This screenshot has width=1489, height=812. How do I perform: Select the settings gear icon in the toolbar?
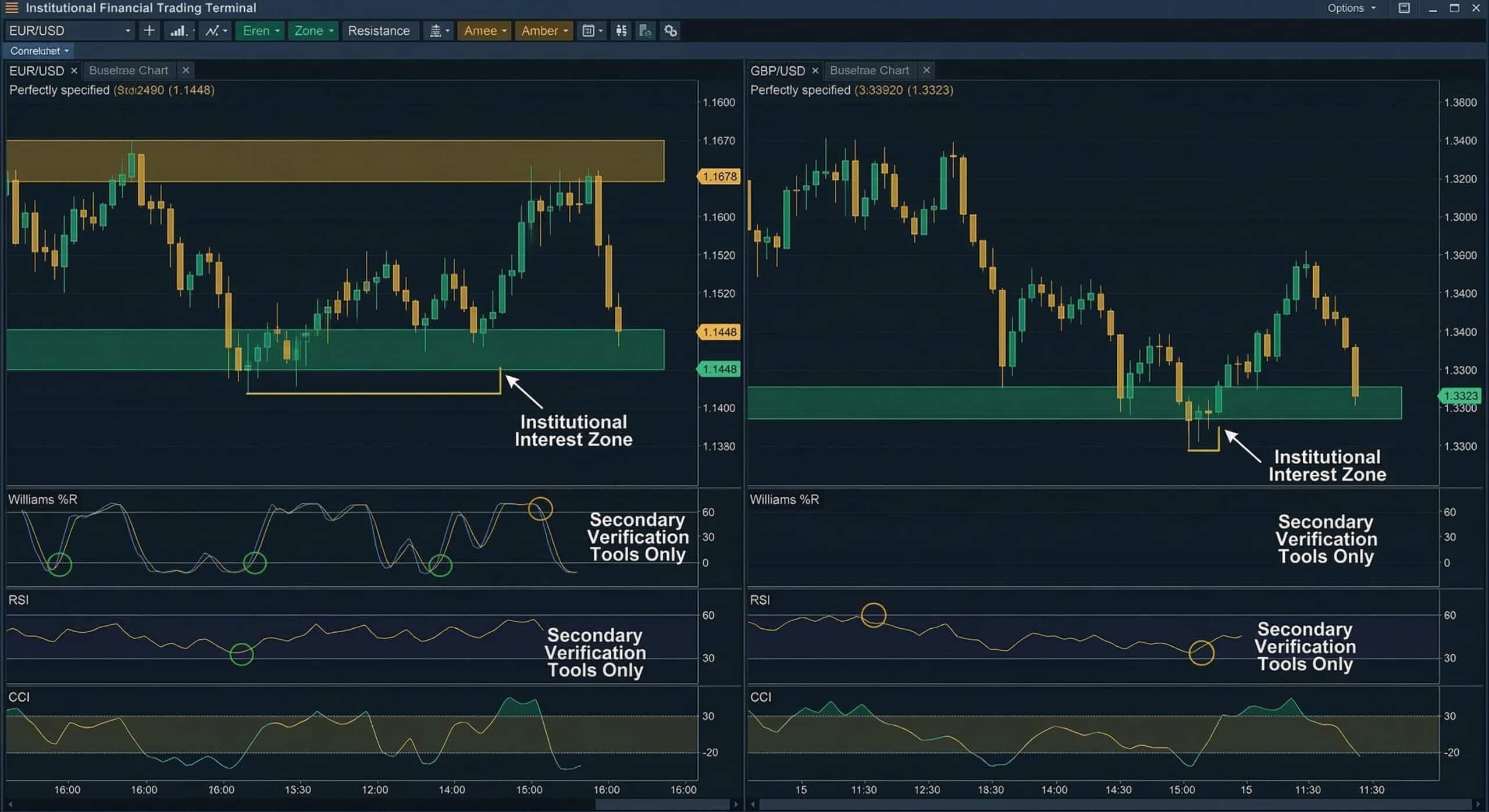tap(670, 31)
